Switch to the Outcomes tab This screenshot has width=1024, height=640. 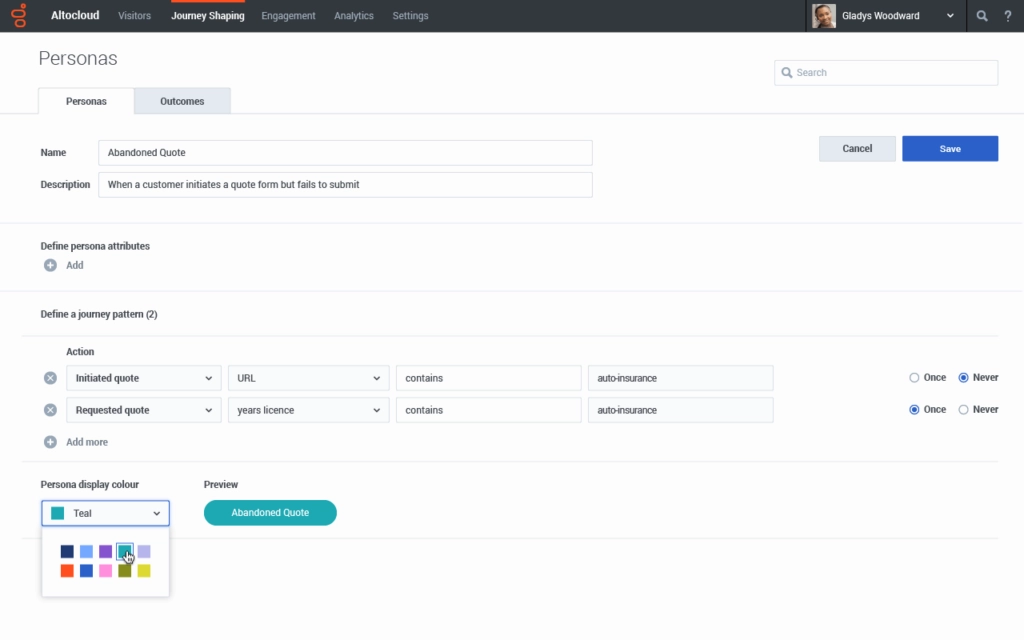pyautogui.click(x=182, y=101)
